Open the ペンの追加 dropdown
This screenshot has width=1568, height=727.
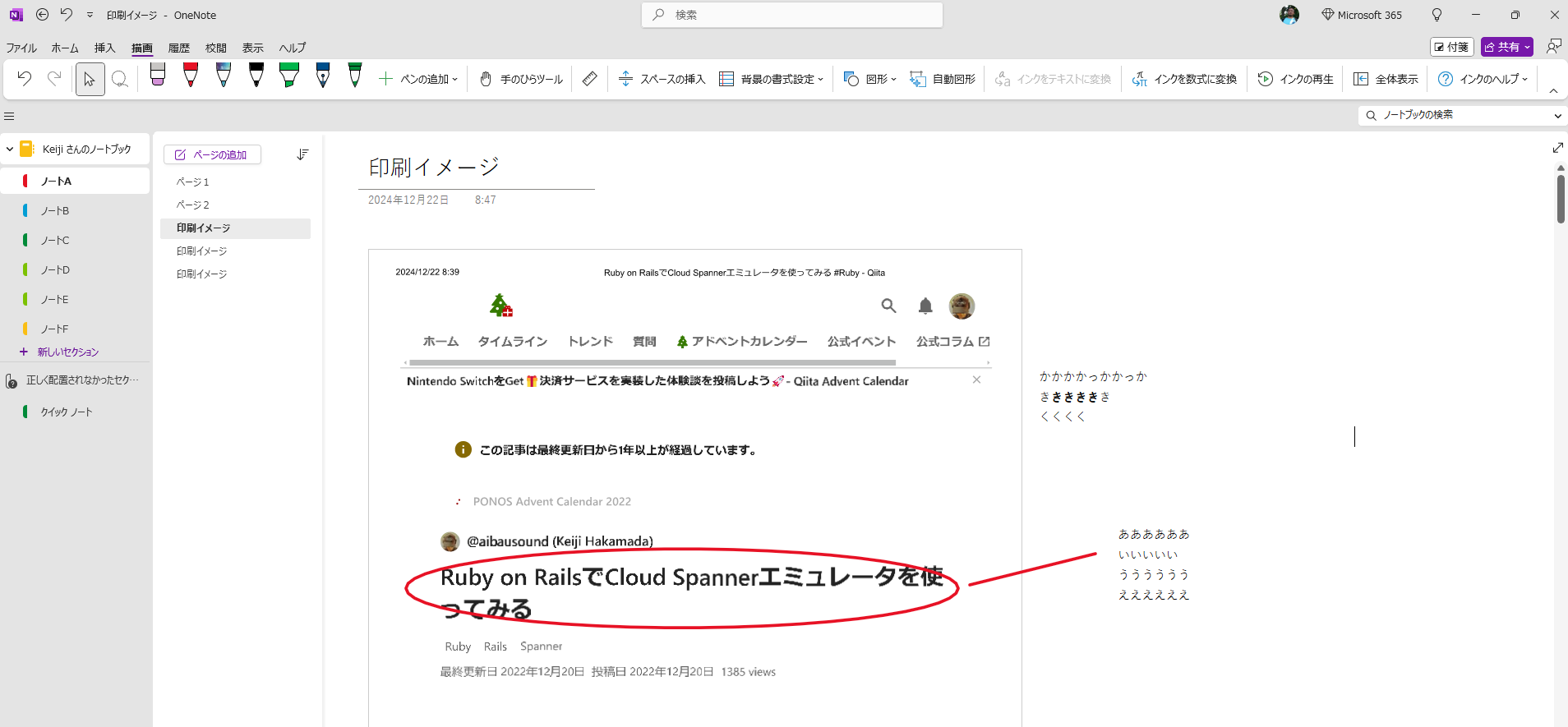point(418,79)
